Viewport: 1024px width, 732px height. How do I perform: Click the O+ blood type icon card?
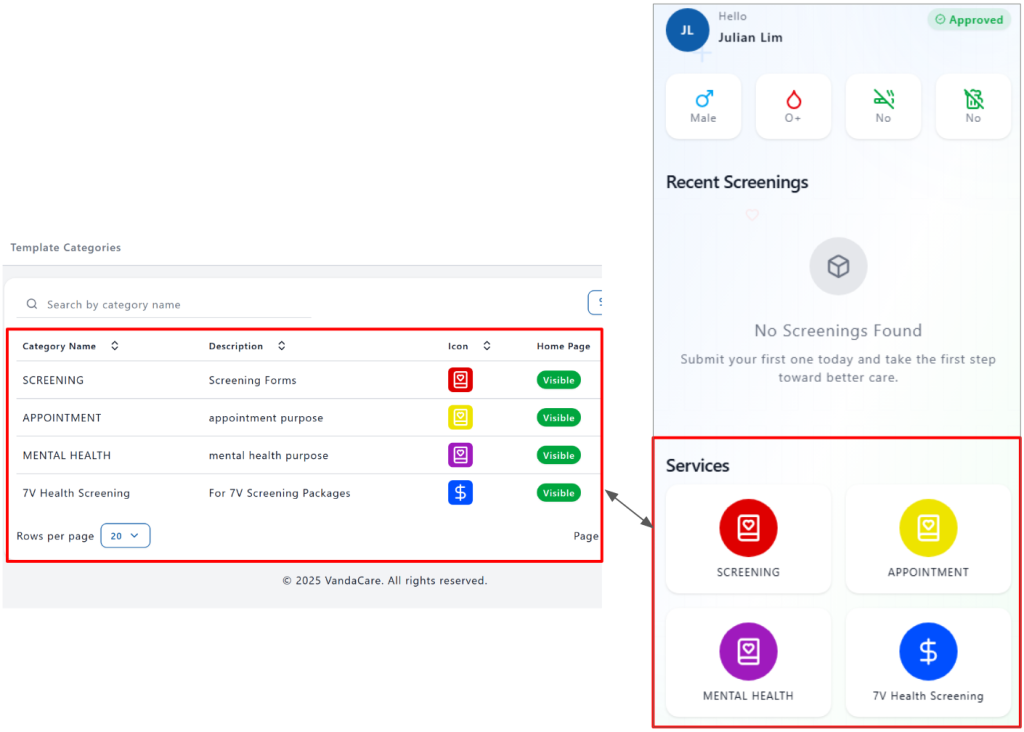(793, 106)
